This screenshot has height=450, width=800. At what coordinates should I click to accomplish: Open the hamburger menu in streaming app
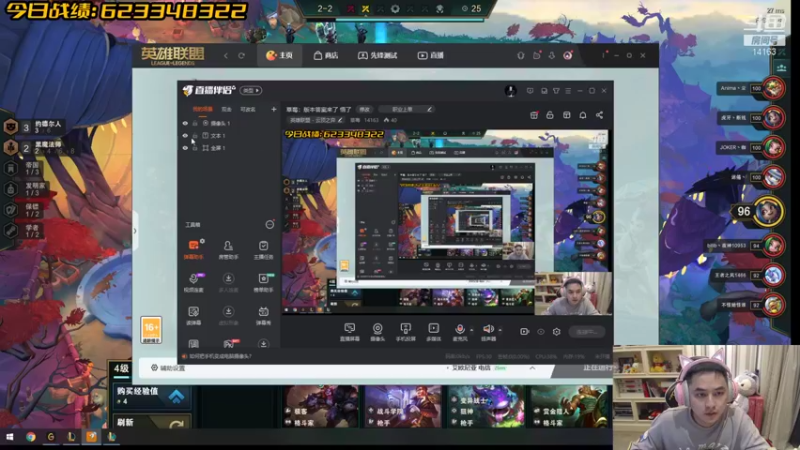(x=568, y=91)
